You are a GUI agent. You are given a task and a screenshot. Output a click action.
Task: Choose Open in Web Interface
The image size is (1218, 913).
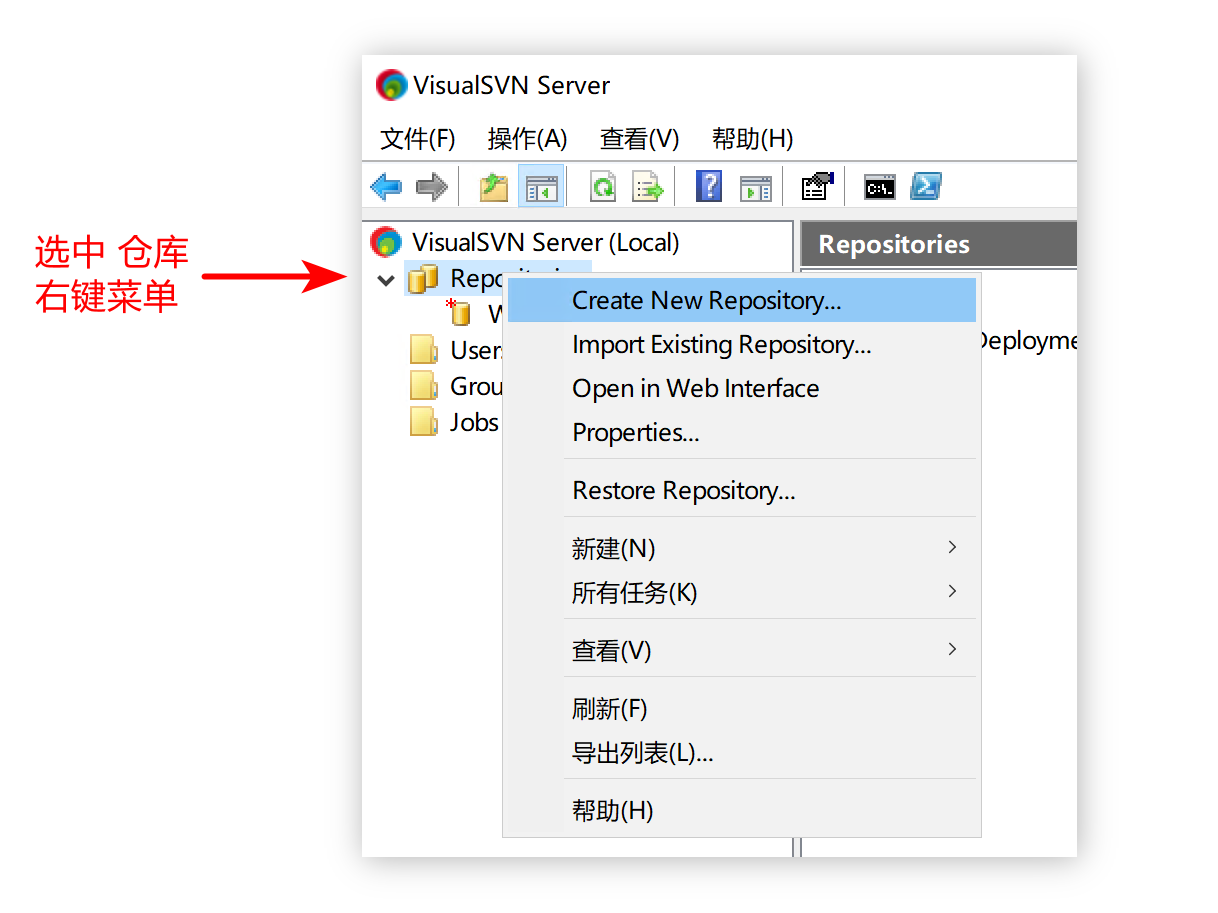coord(741,388)
